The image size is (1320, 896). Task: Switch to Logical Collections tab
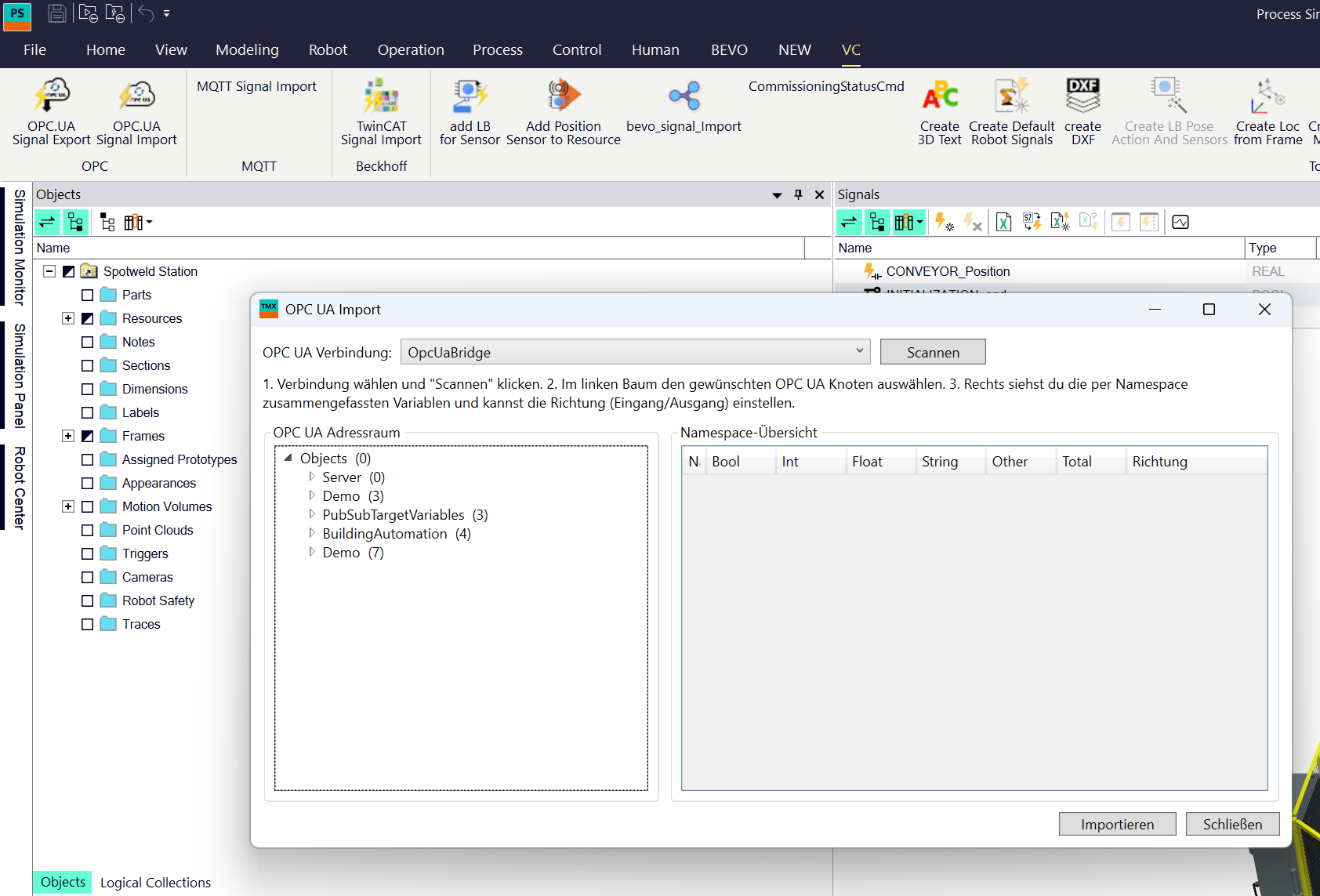[155, 883]
